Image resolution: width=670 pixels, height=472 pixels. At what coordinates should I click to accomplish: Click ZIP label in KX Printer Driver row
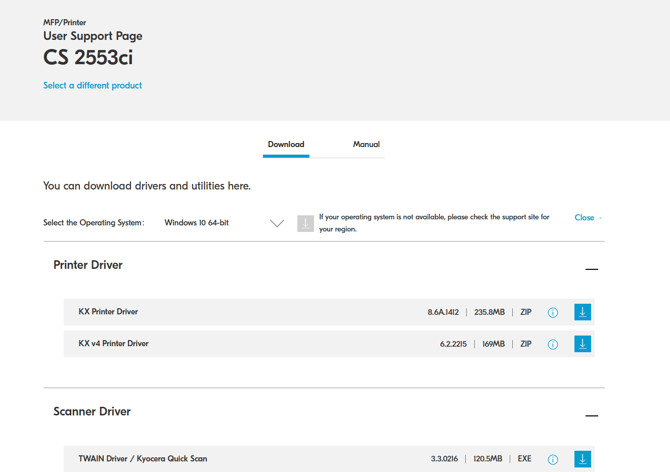526,312
